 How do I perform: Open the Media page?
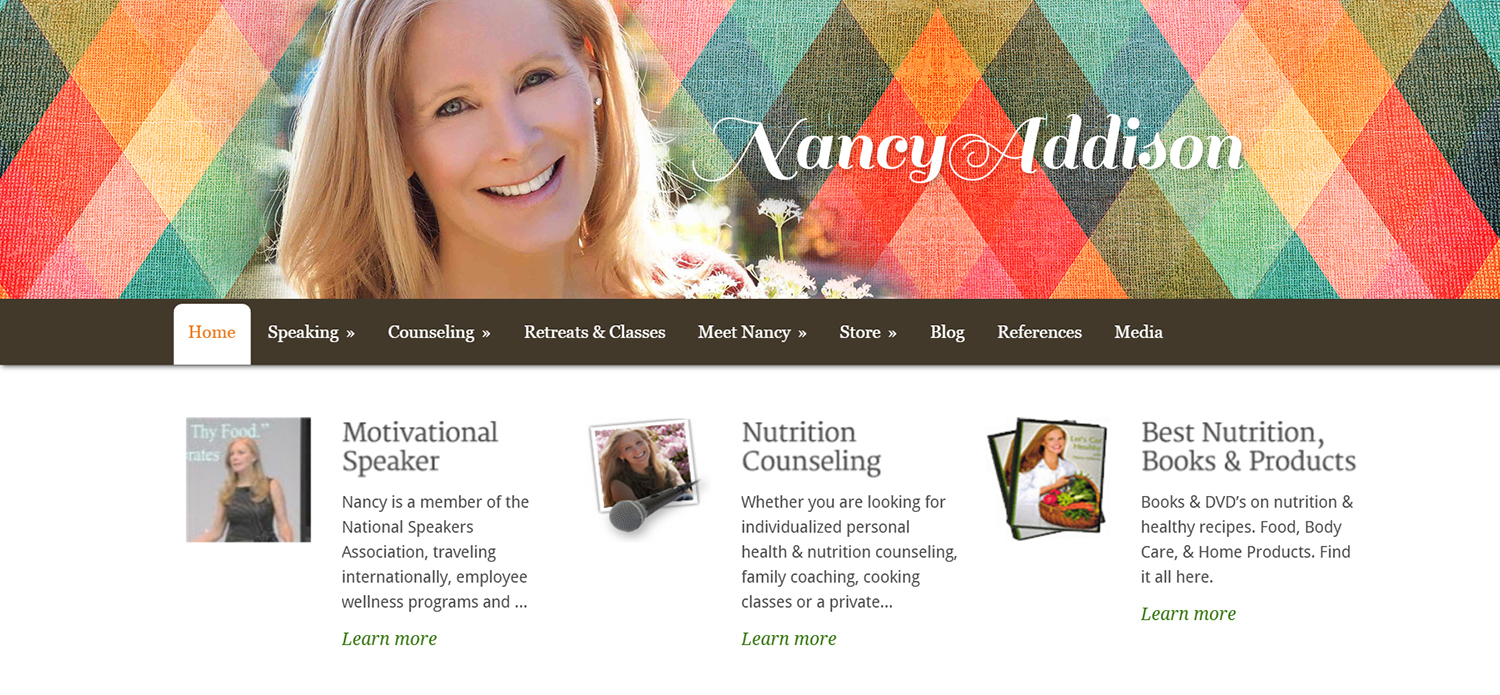(x=1138, y=333)
